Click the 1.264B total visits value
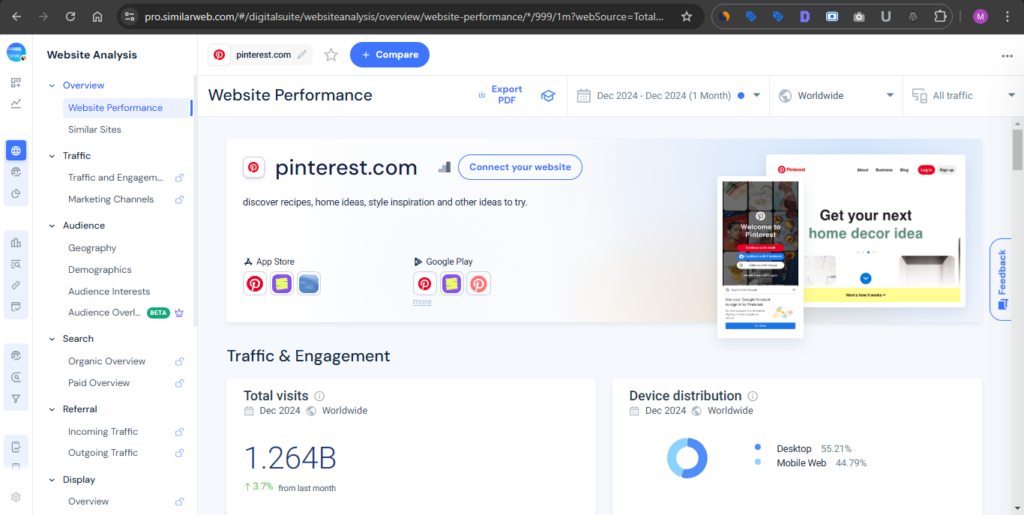 (290, 458)
